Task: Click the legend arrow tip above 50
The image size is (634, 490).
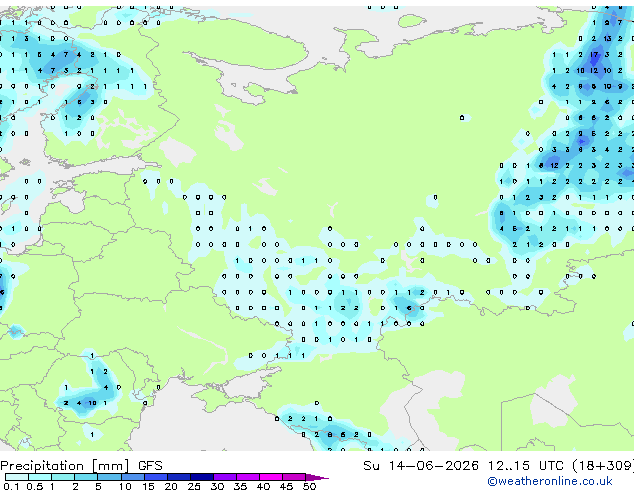Action: tap(317, 477)
